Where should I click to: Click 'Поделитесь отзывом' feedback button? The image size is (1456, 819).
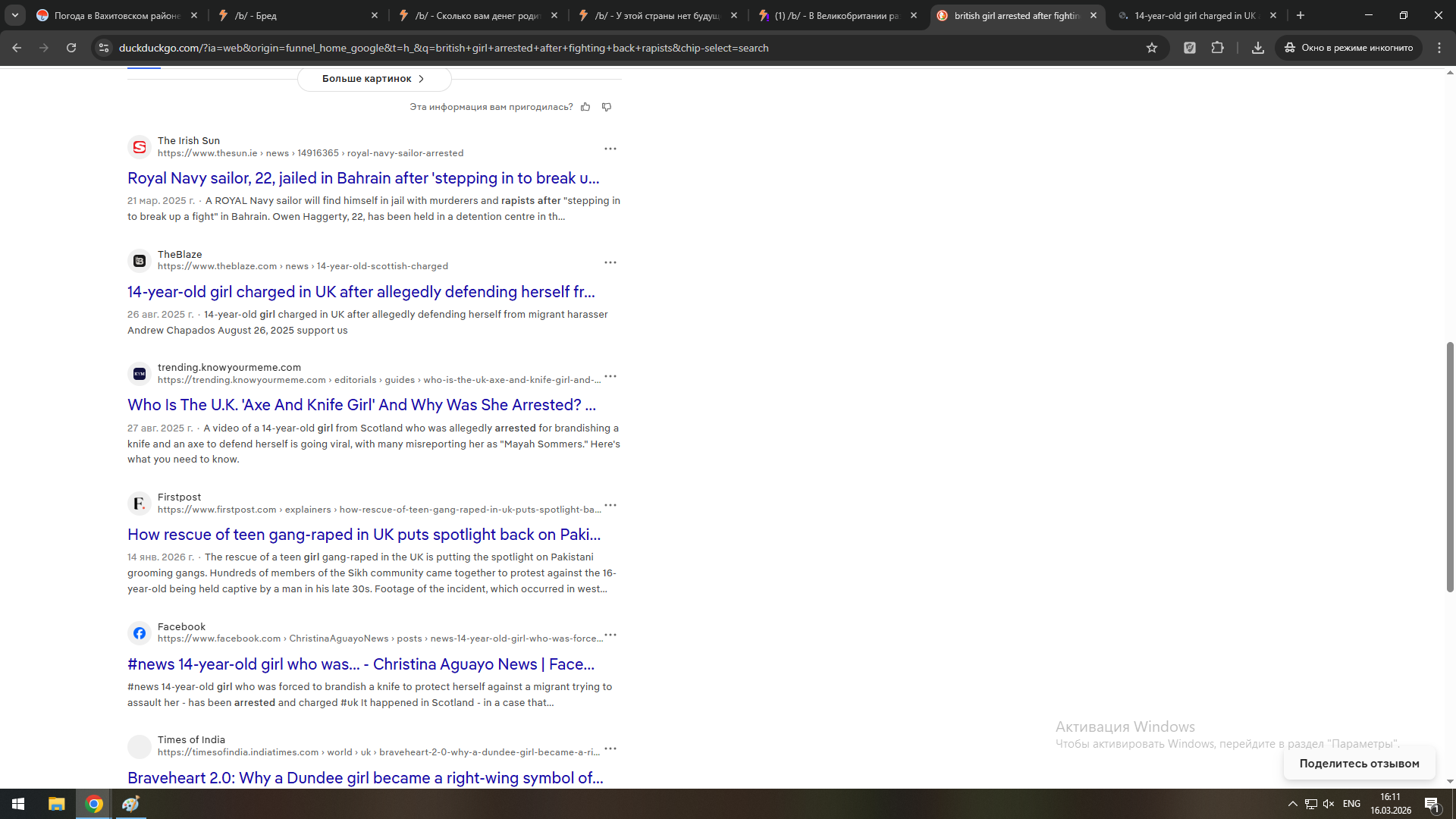(1359, 764)
